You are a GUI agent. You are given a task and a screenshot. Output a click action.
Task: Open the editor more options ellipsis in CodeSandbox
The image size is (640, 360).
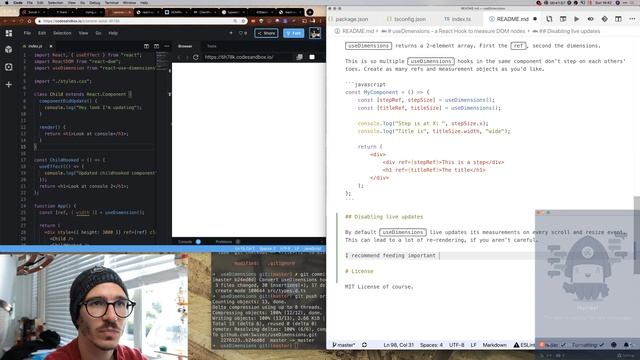167,46
